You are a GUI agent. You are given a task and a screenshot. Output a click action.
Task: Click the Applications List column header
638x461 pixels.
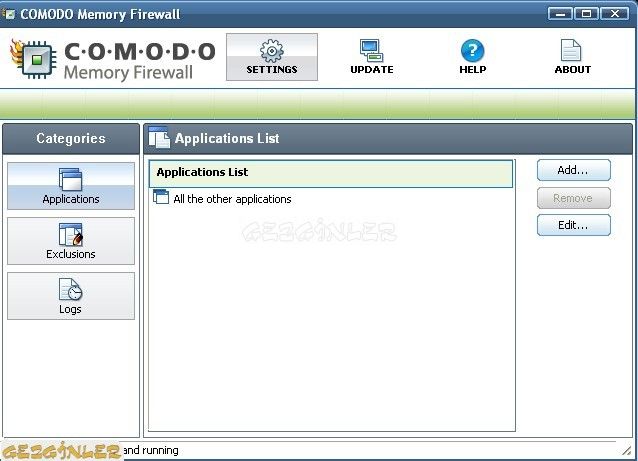coord(331,174)
